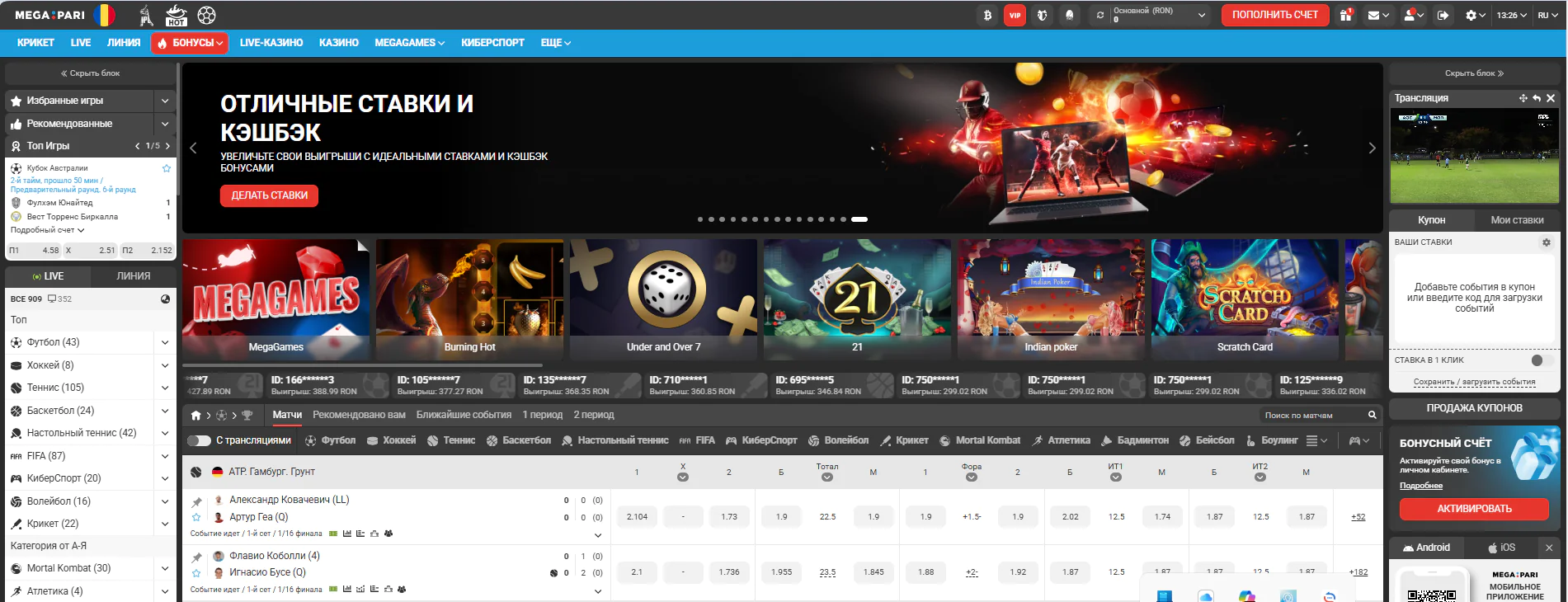Image resolution: width=1568 pixels, height=602 pixels.
Task: Click the ДЕЛАТЬ СТАВКИ banner button
Action: 269,195
